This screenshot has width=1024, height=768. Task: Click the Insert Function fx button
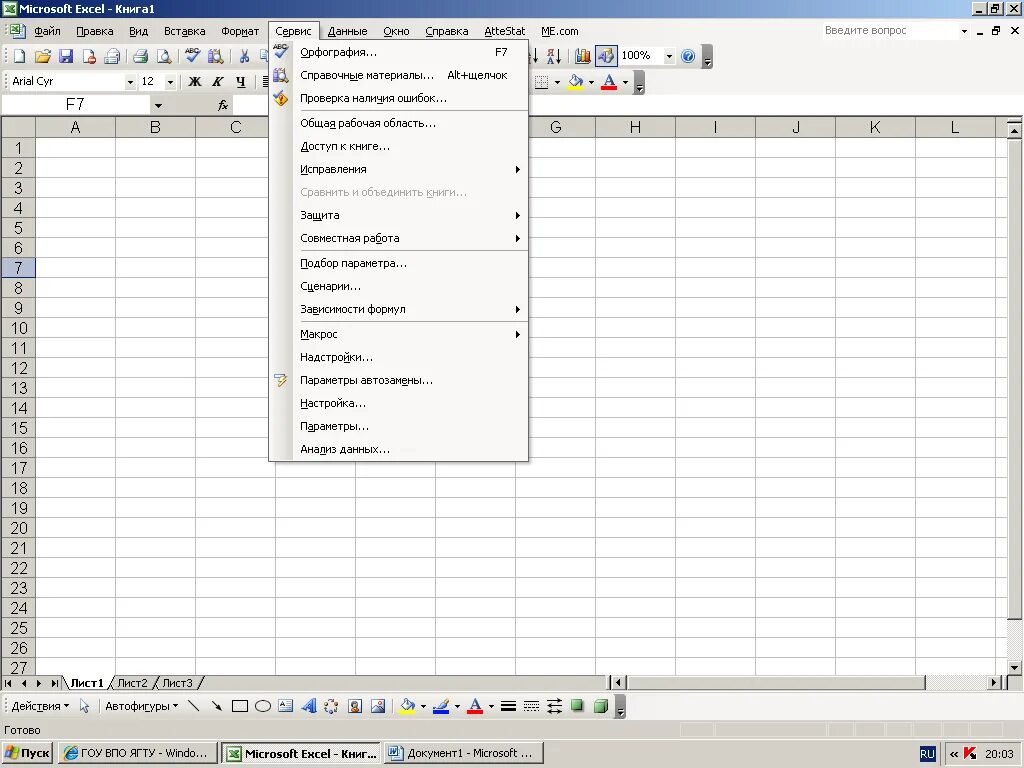tap(223, 105)
